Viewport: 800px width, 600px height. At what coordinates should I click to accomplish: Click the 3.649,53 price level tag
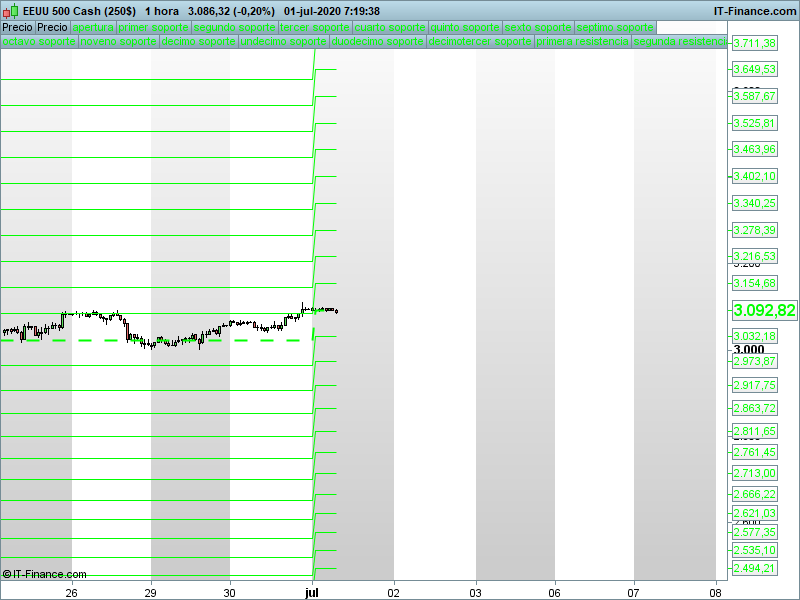755,69
